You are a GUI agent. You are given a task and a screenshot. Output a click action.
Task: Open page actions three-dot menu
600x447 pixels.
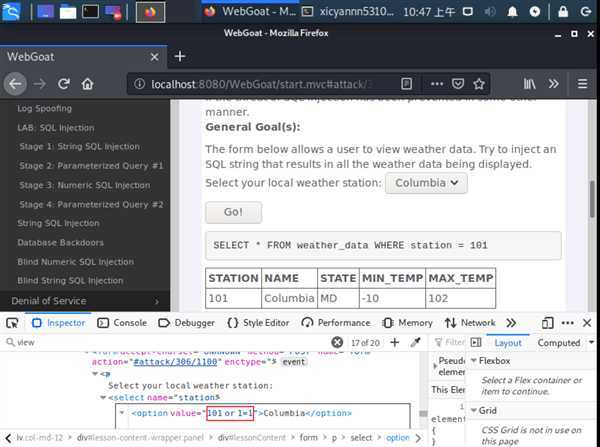click(437, 84)
